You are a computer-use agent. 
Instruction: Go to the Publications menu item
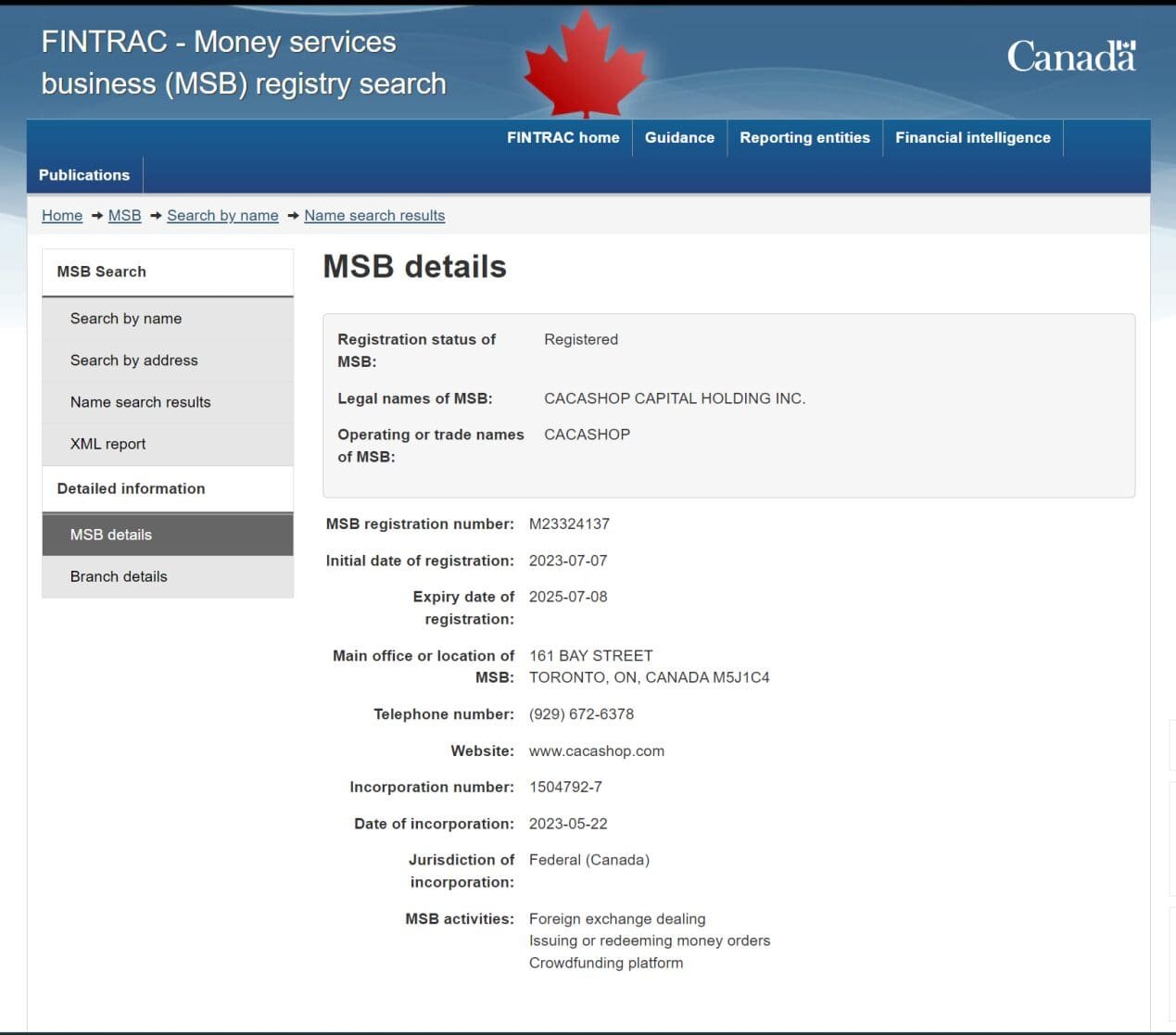pos(84,175)
